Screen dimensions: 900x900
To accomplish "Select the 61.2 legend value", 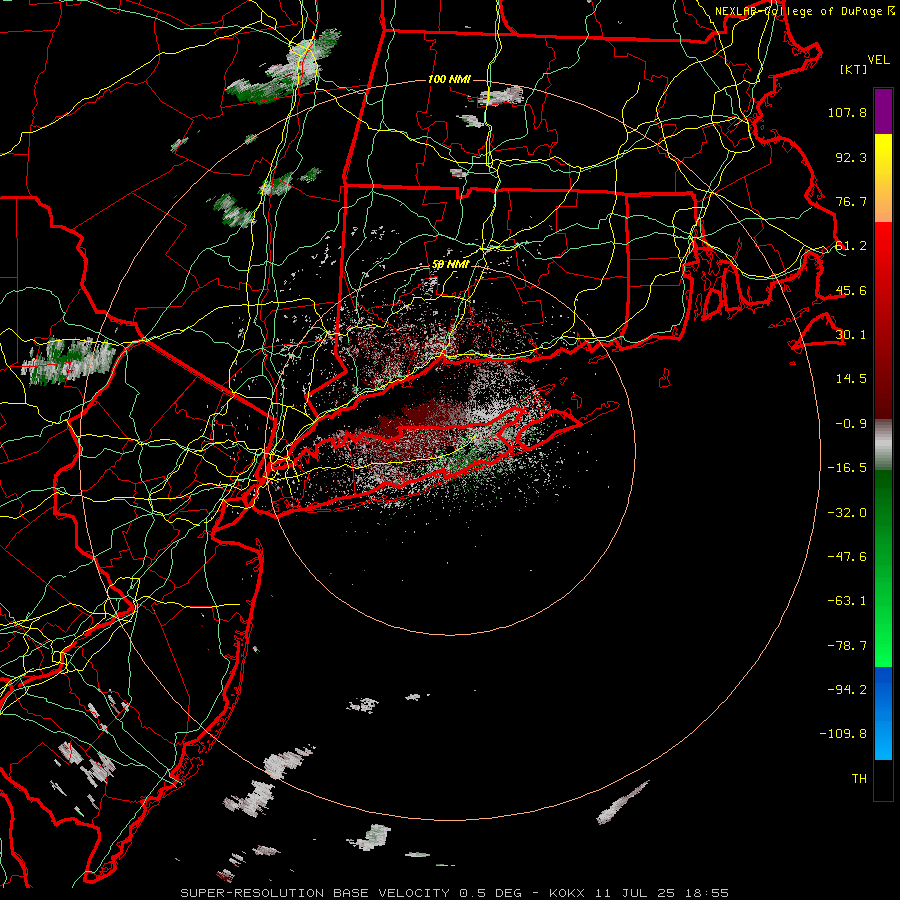I will (851, 246).
